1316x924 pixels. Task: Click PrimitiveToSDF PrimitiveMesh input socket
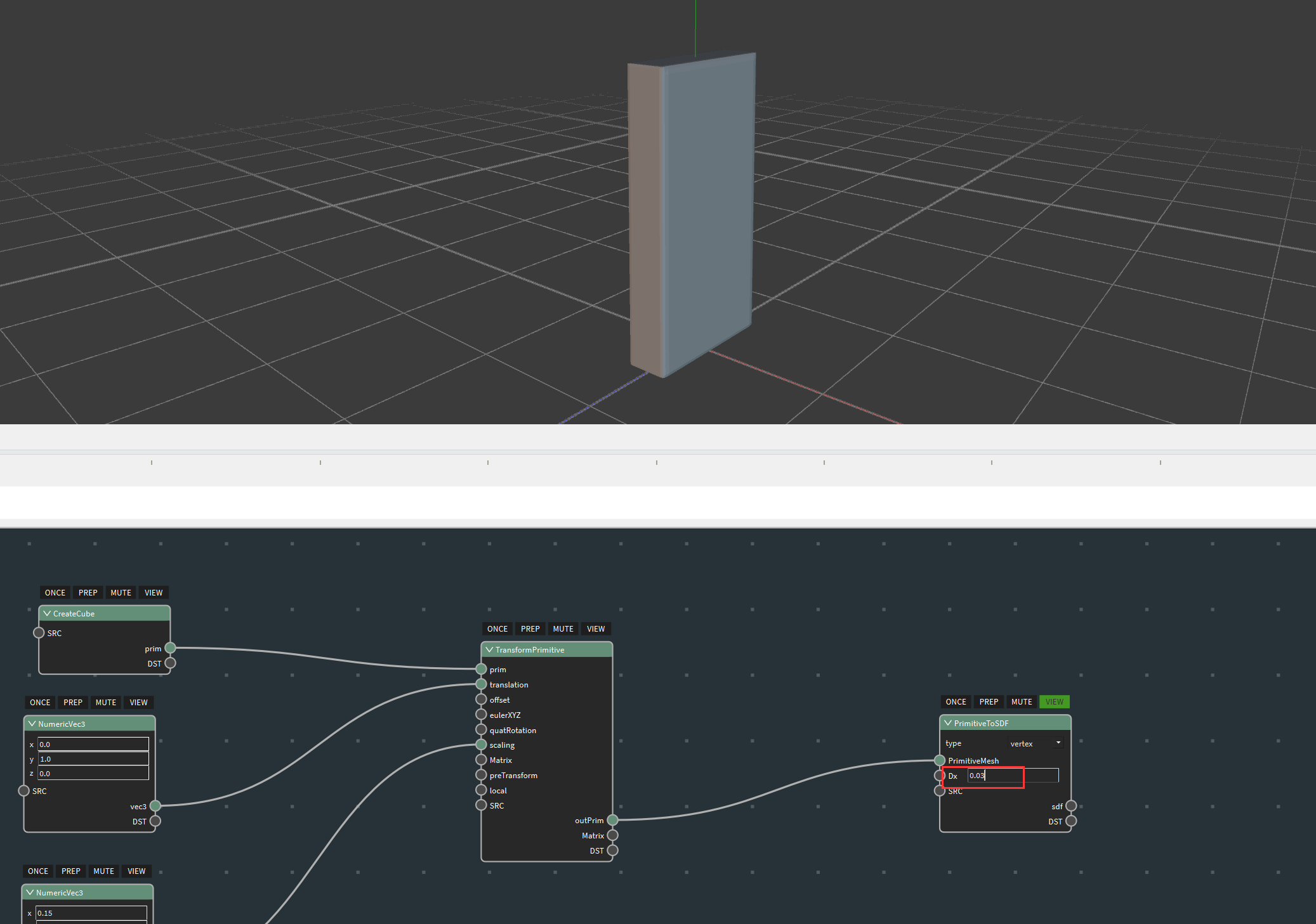(x=940, y=760)
